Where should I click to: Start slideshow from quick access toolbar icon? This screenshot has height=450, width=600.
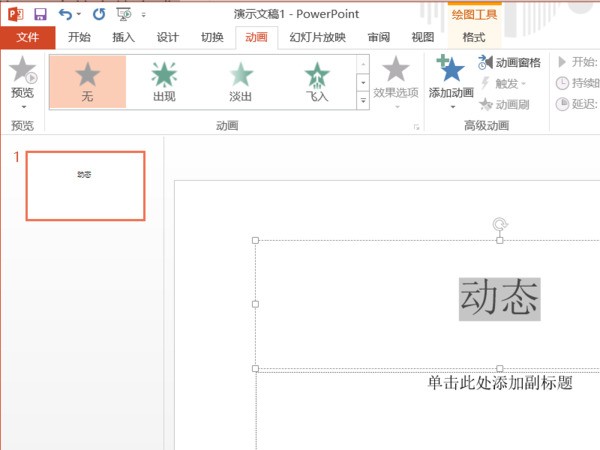(125, 14)
